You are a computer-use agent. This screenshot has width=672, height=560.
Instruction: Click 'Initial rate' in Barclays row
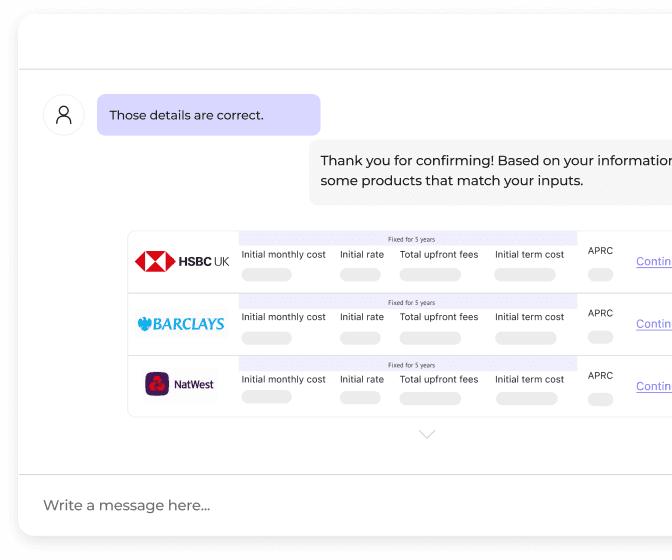(362, 317)
